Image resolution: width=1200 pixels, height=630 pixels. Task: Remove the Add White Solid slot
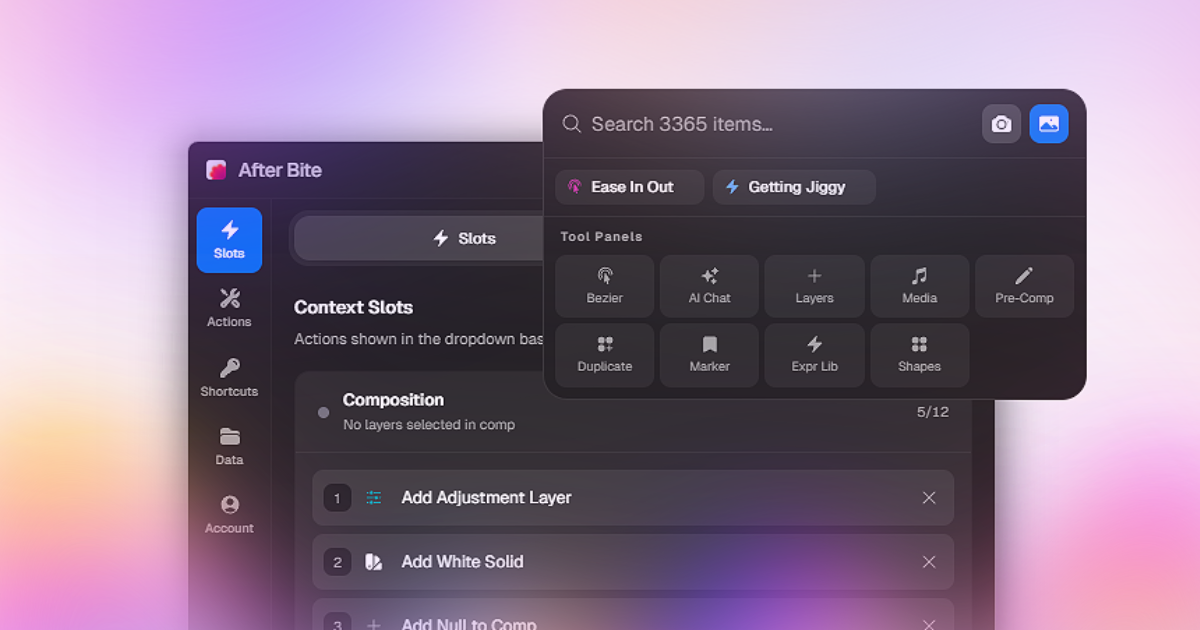click(929, 562)
